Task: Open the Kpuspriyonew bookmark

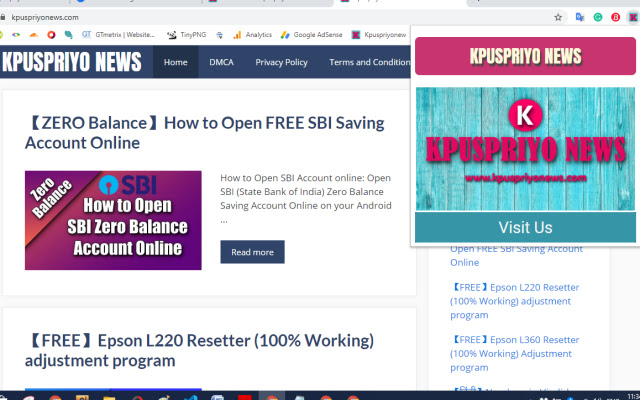Action: 379,35
